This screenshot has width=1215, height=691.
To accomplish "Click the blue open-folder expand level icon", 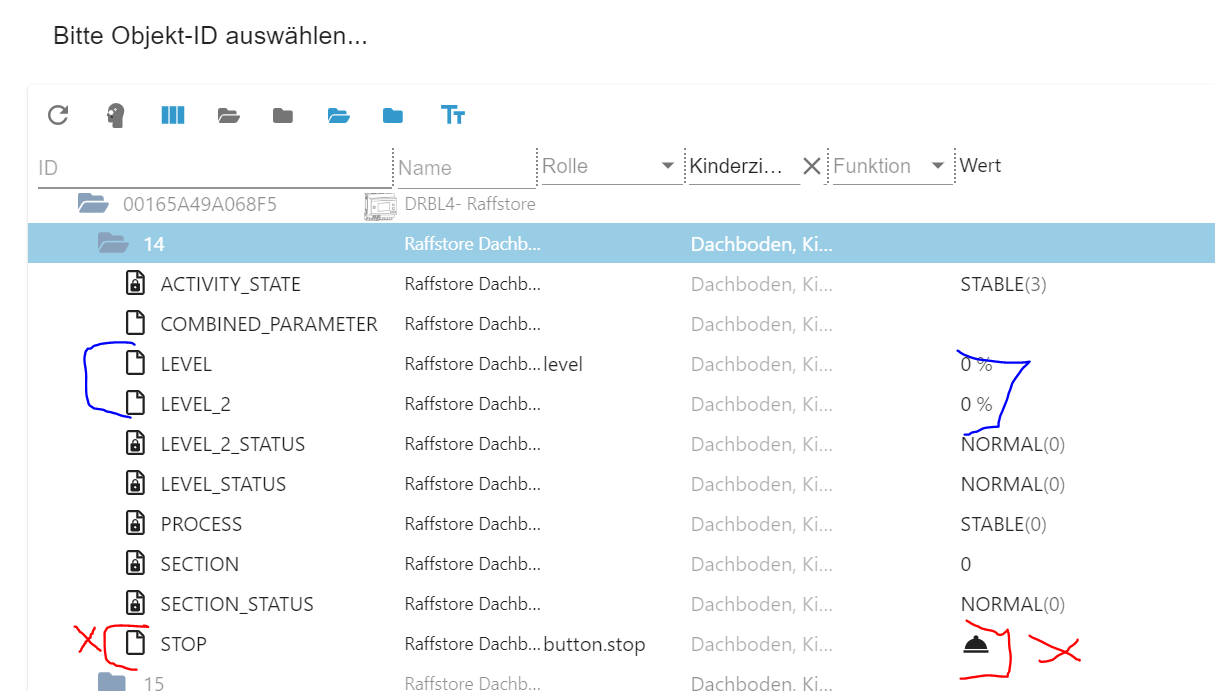I will [x=339, y=115].
